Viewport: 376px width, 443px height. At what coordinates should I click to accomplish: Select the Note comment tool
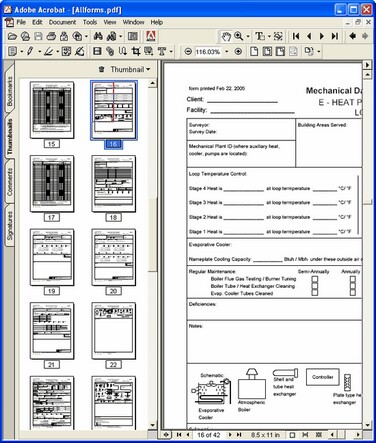pos(12,51)
